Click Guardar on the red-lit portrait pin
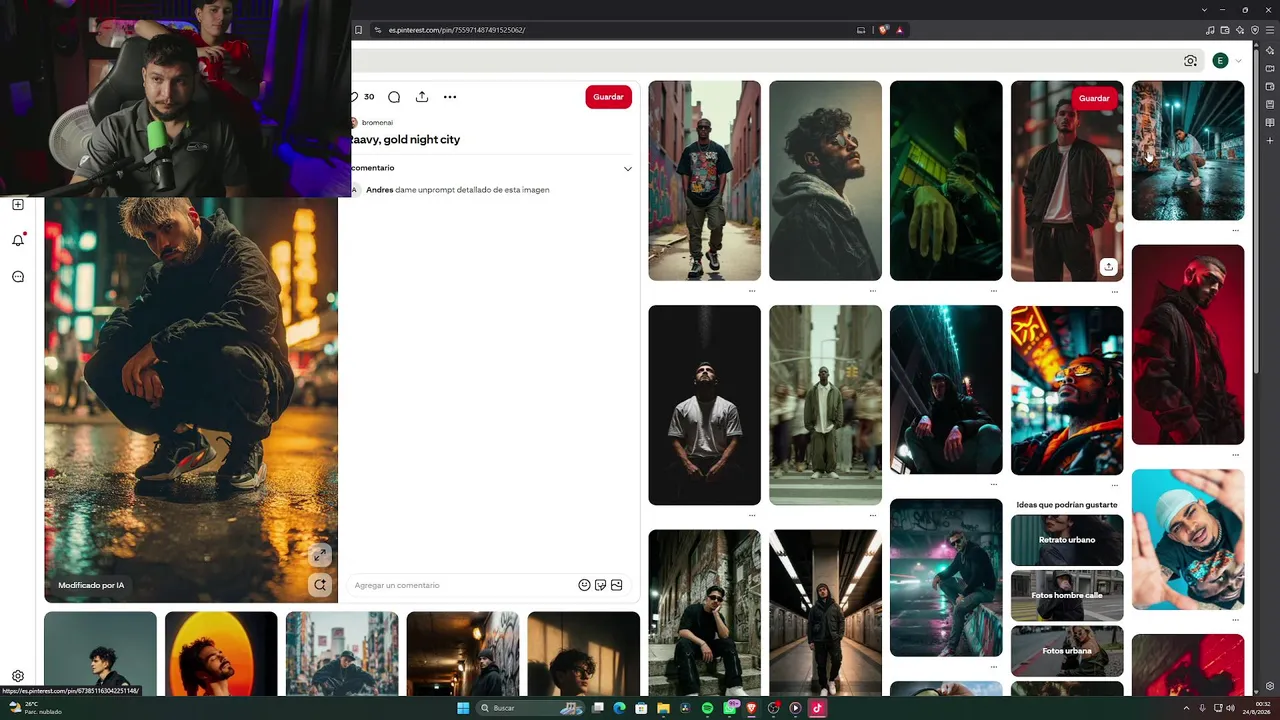1280x720 pixels. click(1094, 98)
